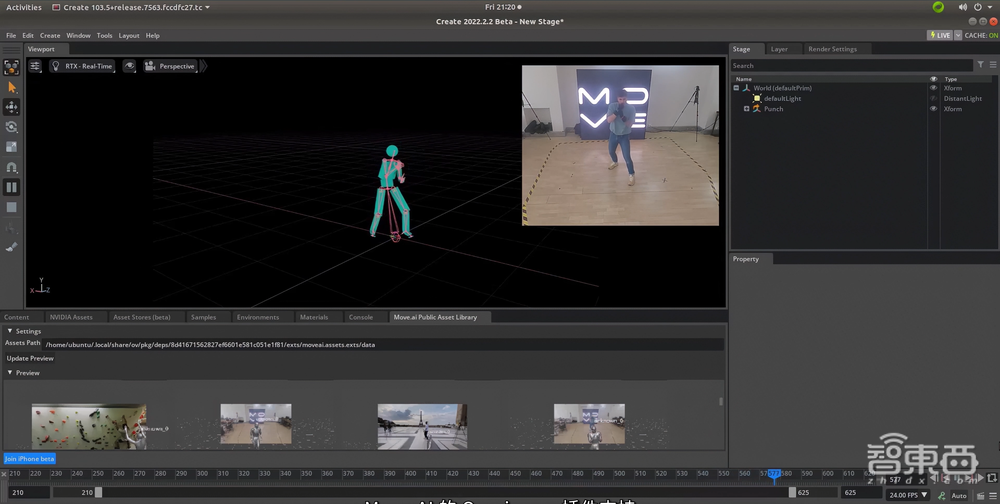
Task: Select the arrow selection tool
Action: 12,88
